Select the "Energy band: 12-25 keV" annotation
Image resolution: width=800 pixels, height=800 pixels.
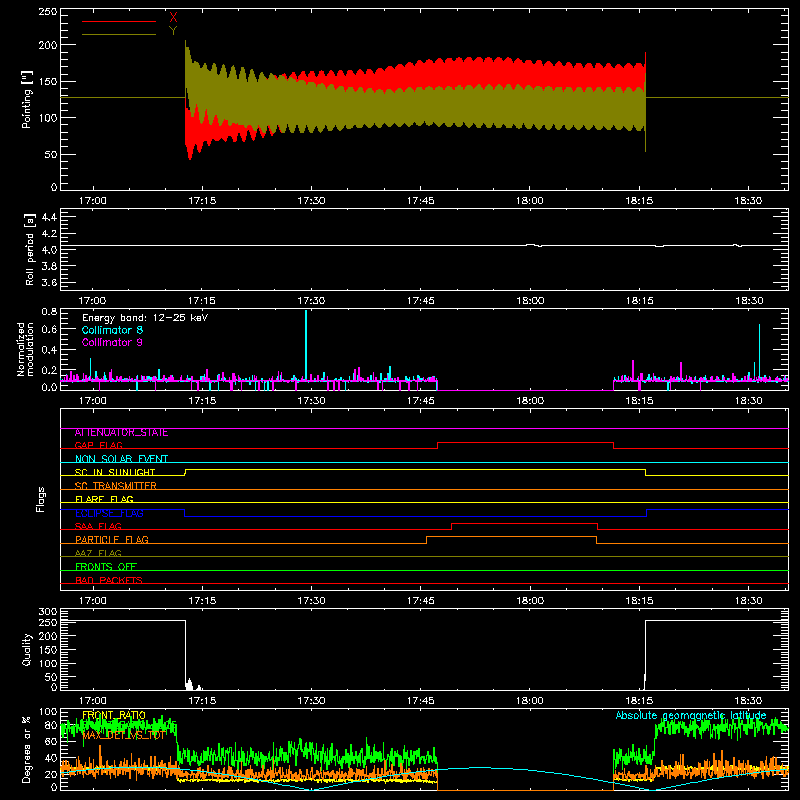pyautogui.click(x=145, y=318)
